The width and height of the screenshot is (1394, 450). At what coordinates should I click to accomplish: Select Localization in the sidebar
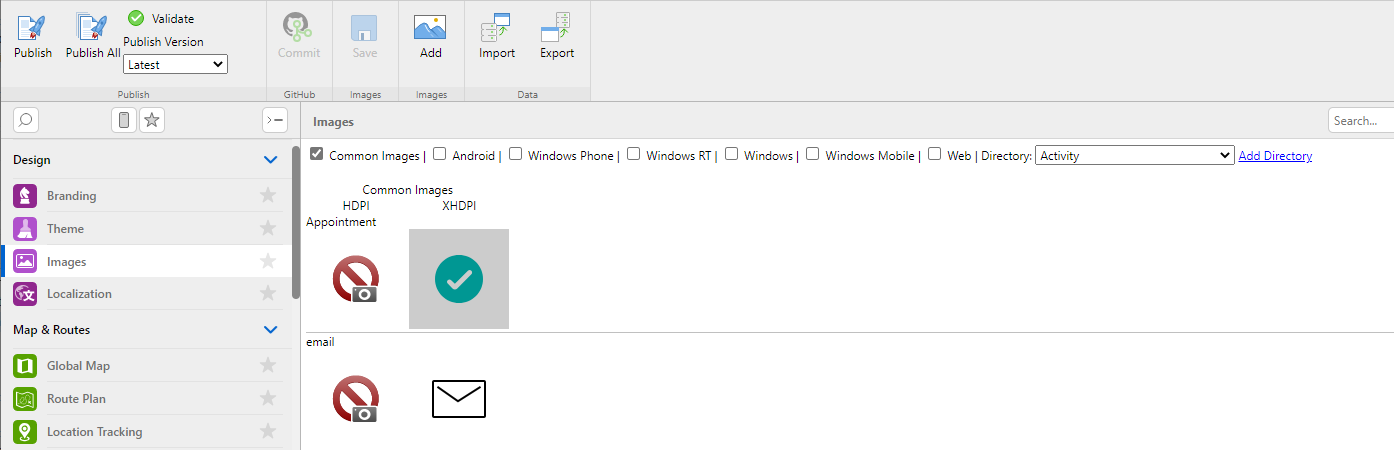click(x=79, y=294)
